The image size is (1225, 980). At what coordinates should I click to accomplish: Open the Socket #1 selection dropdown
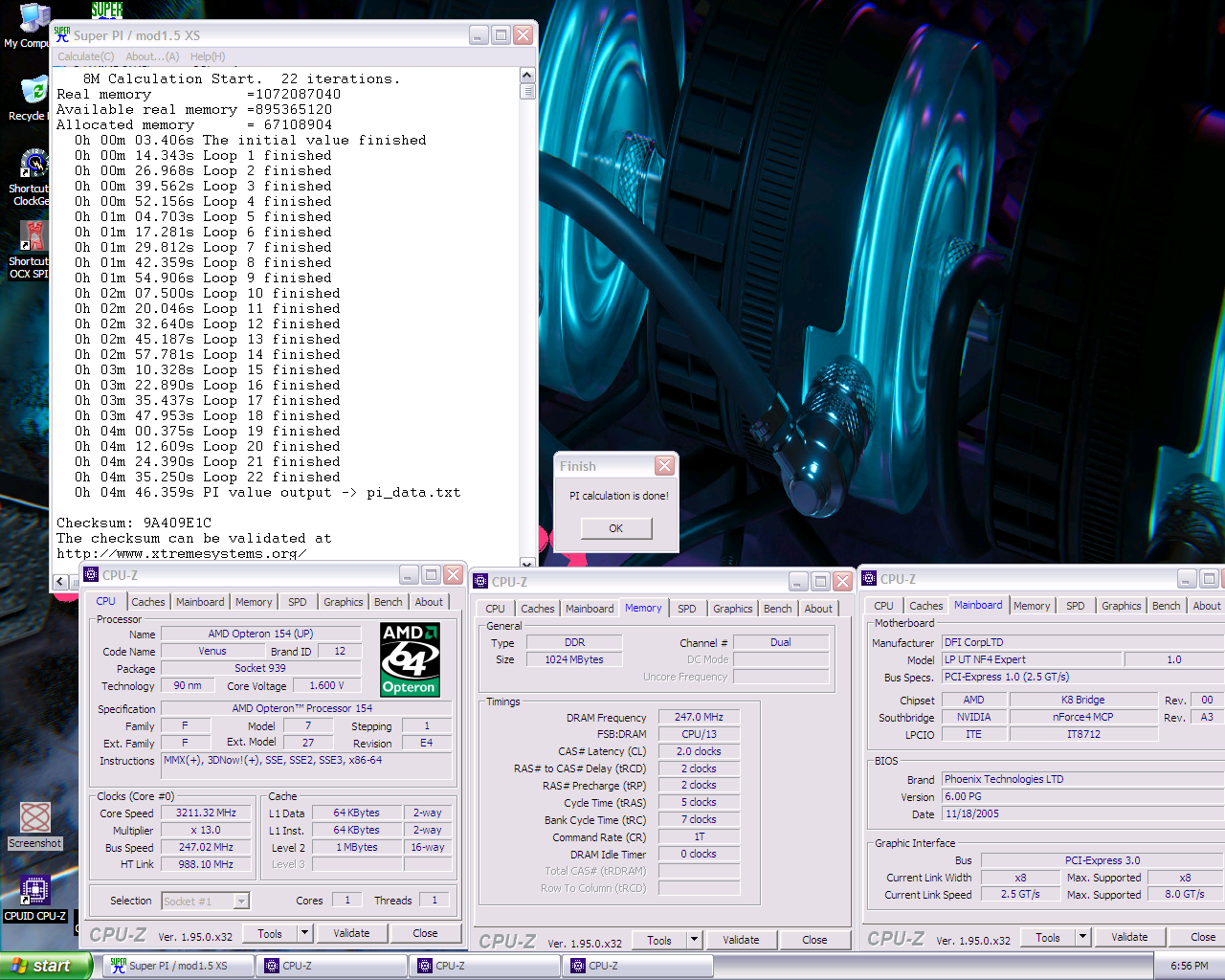coord(241,901)
